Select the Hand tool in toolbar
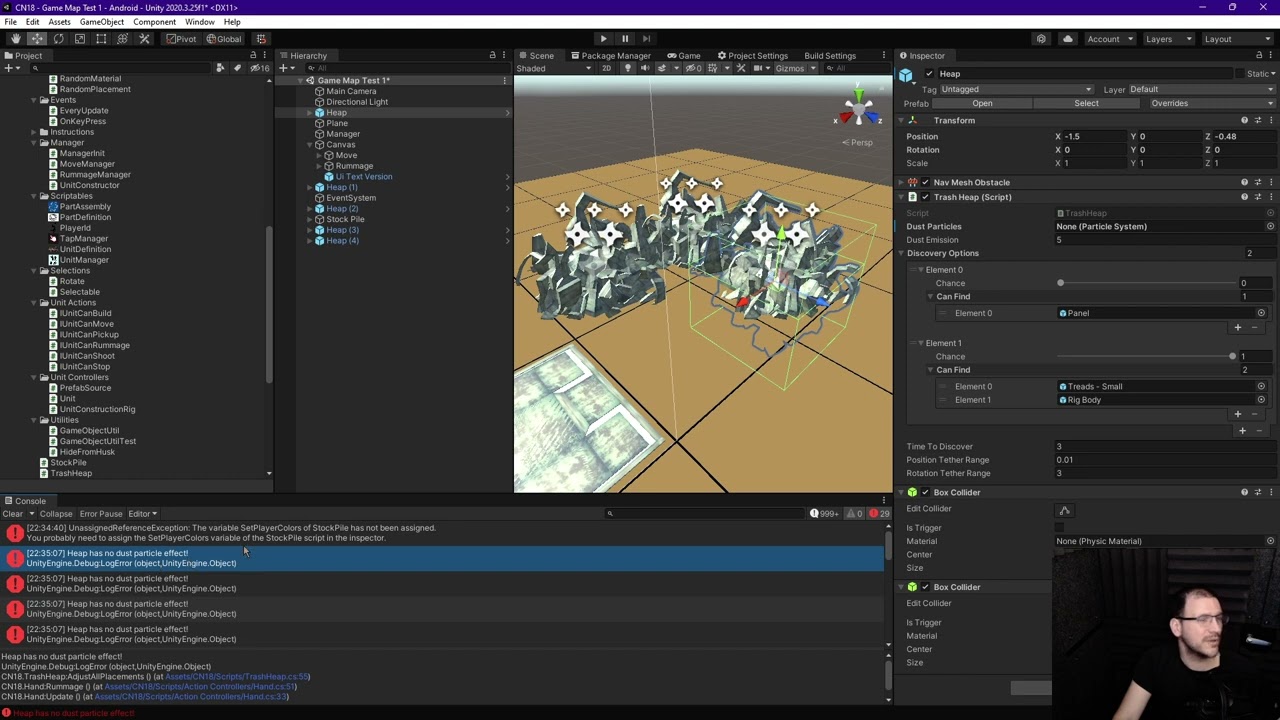Viewport: 1280px width, 720px height. pos(15,39)
